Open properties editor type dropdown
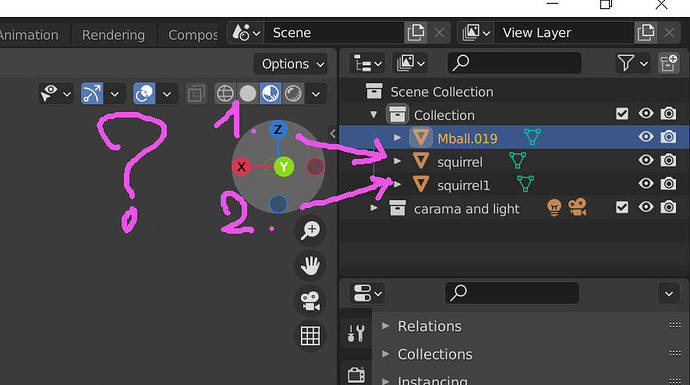Viewport: 690px width, 385px height. (x=367, y=293)
